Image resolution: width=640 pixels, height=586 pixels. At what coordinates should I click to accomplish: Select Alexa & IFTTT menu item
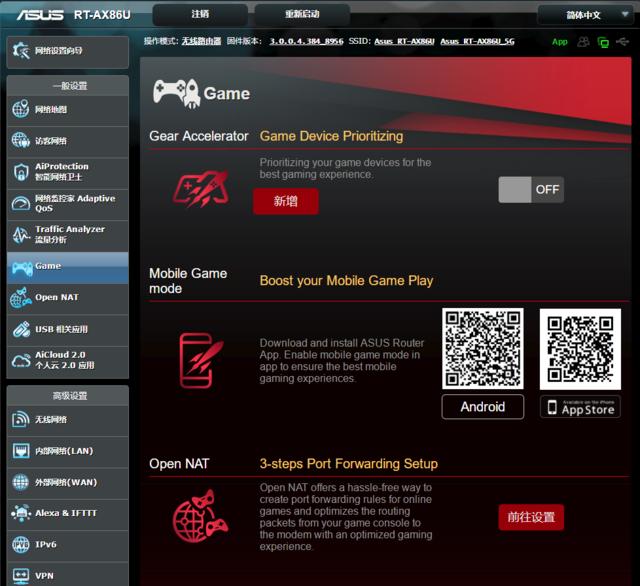(x=68, y=513)
